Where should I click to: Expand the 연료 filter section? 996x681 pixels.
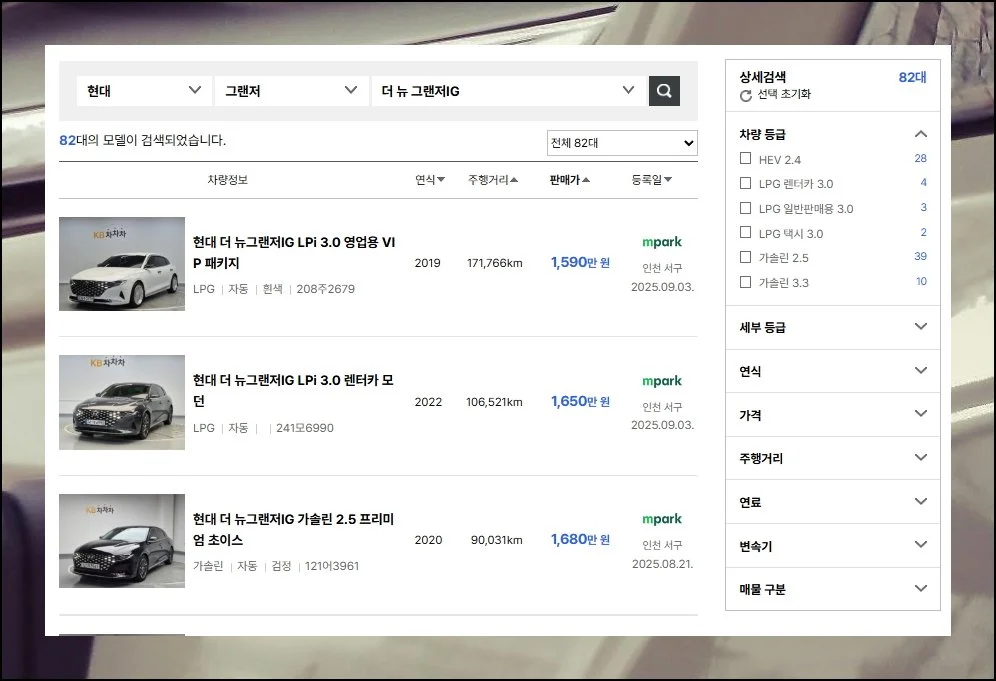(832, 501)
